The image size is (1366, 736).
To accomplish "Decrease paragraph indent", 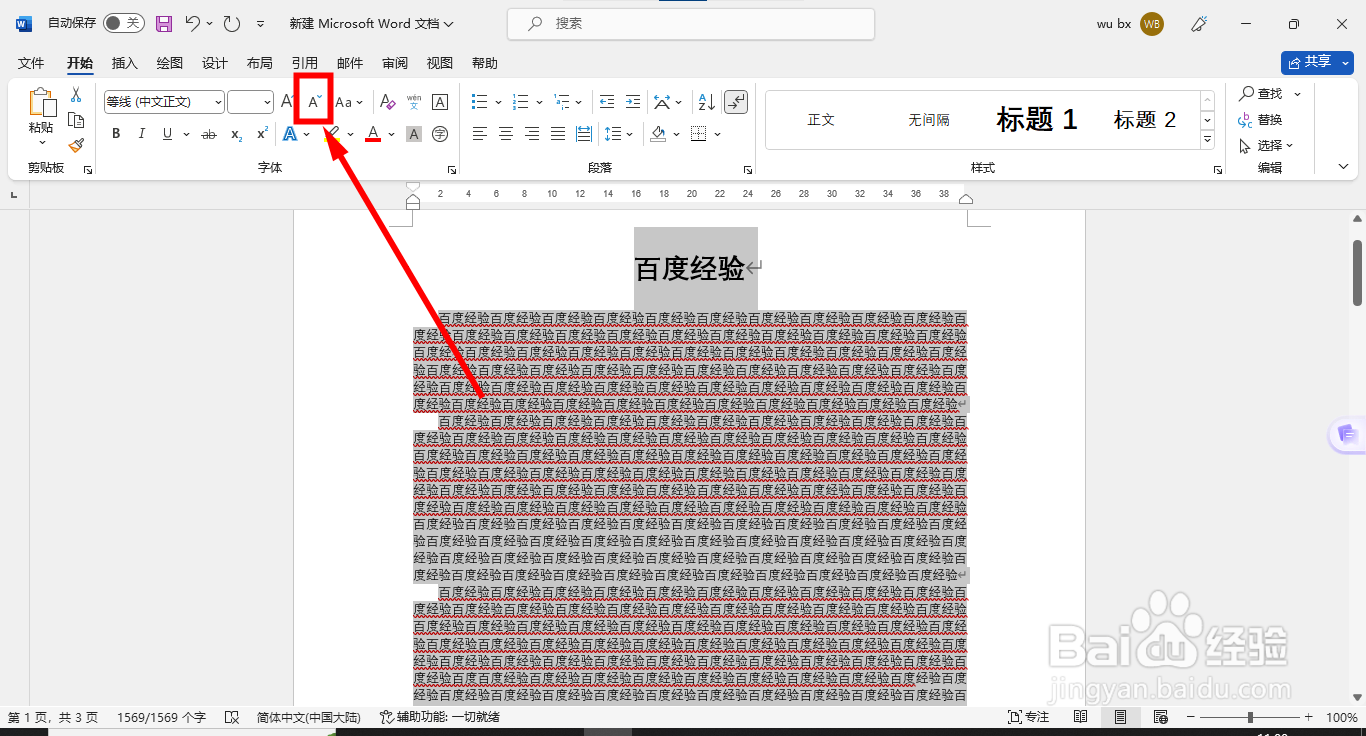I will (606, 102).
